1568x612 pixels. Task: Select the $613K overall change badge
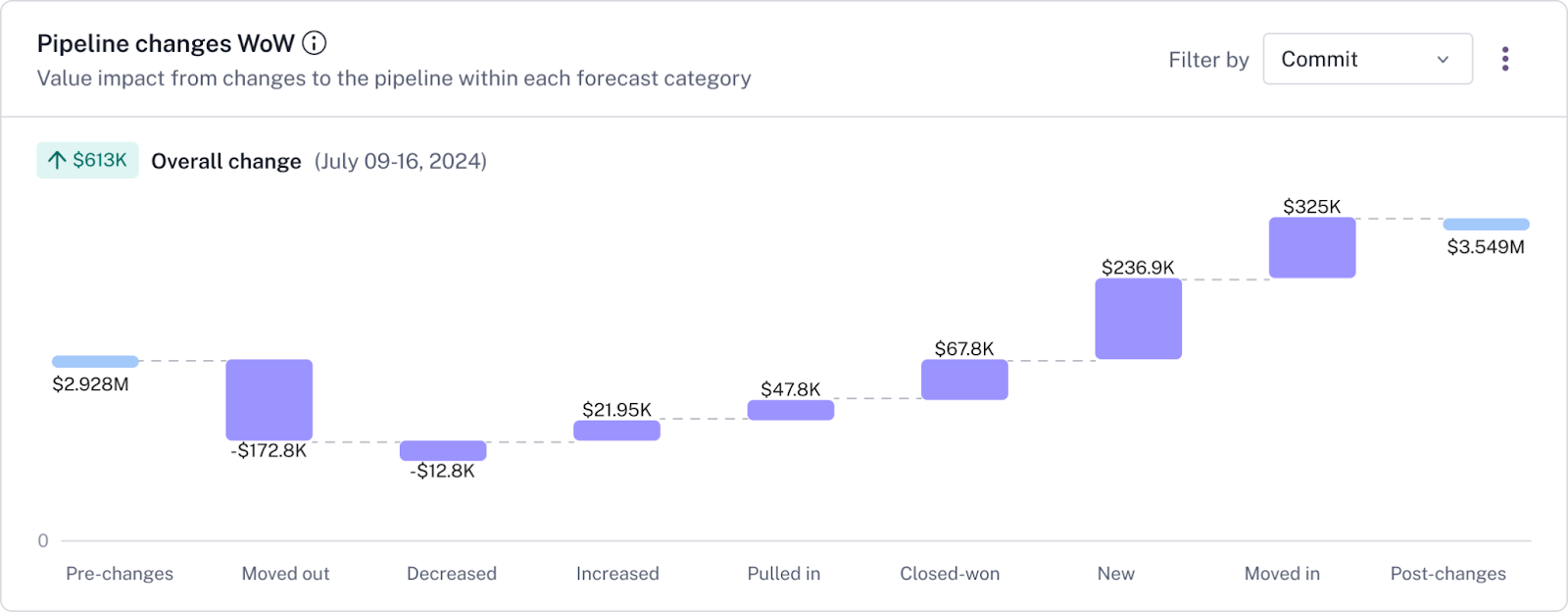87,160
